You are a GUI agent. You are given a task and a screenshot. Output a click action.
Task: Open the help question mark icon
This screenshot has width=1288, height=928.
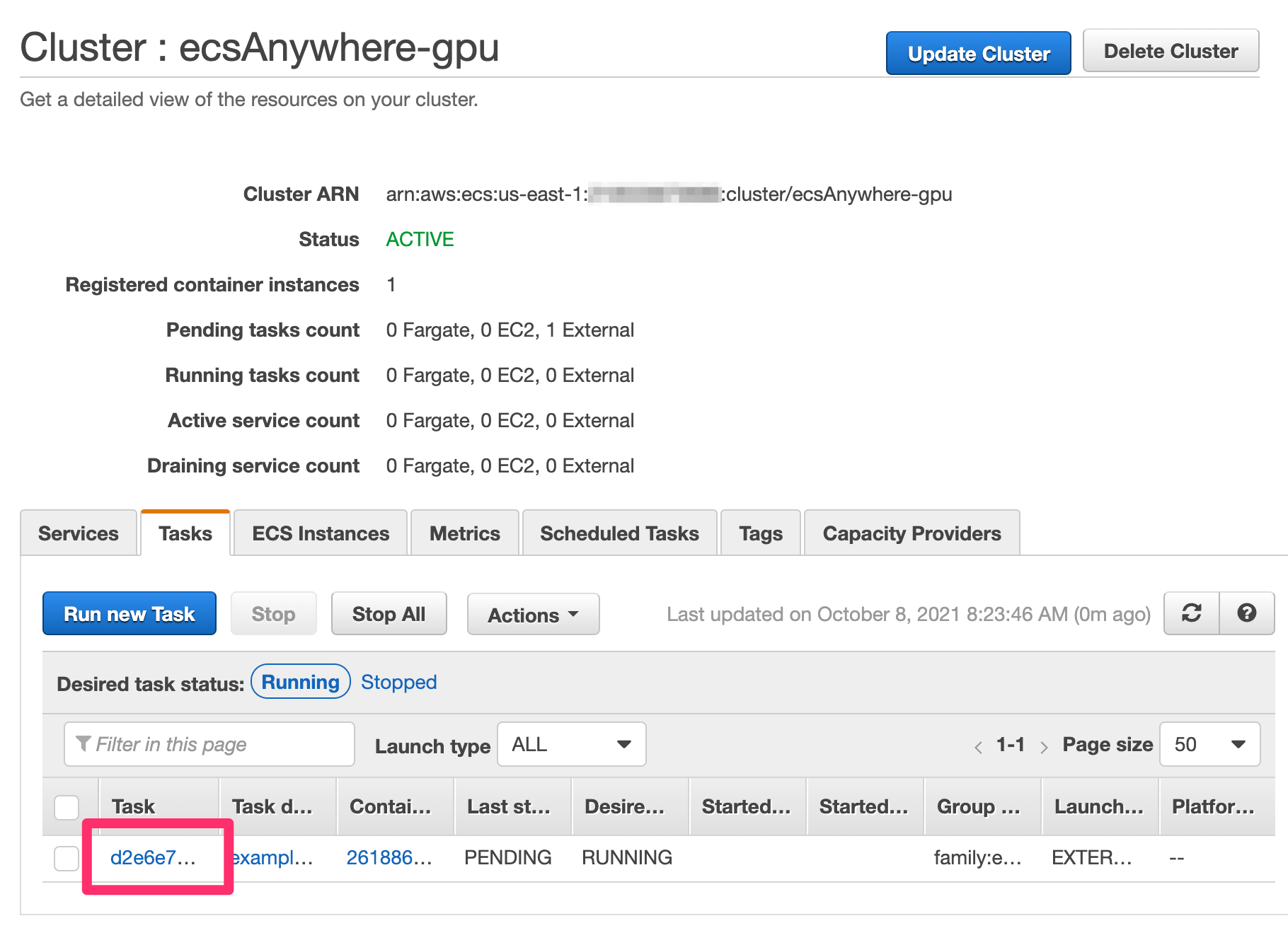coord(1247,613)
